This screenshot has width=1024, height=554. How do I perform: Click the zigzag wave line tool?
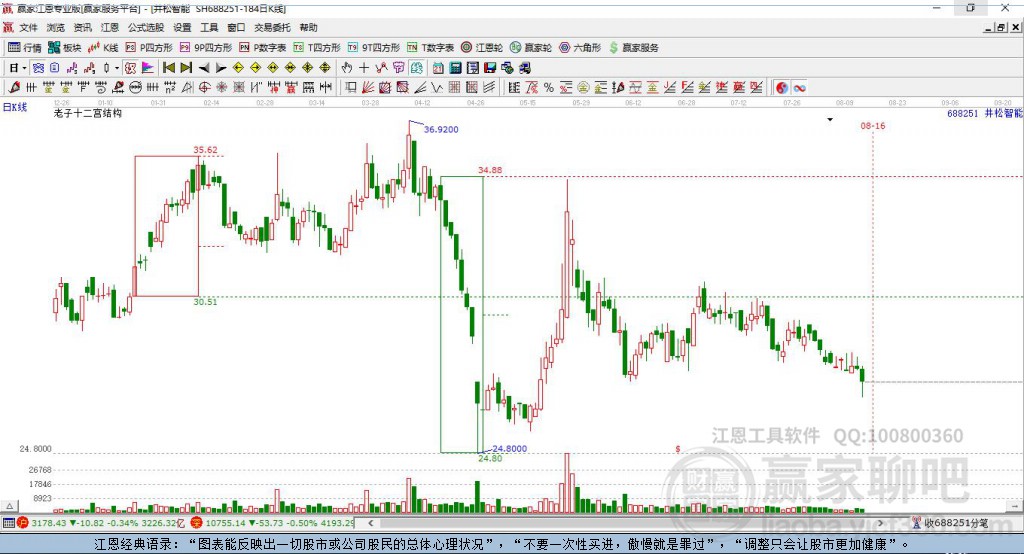[x=438, y=88]
